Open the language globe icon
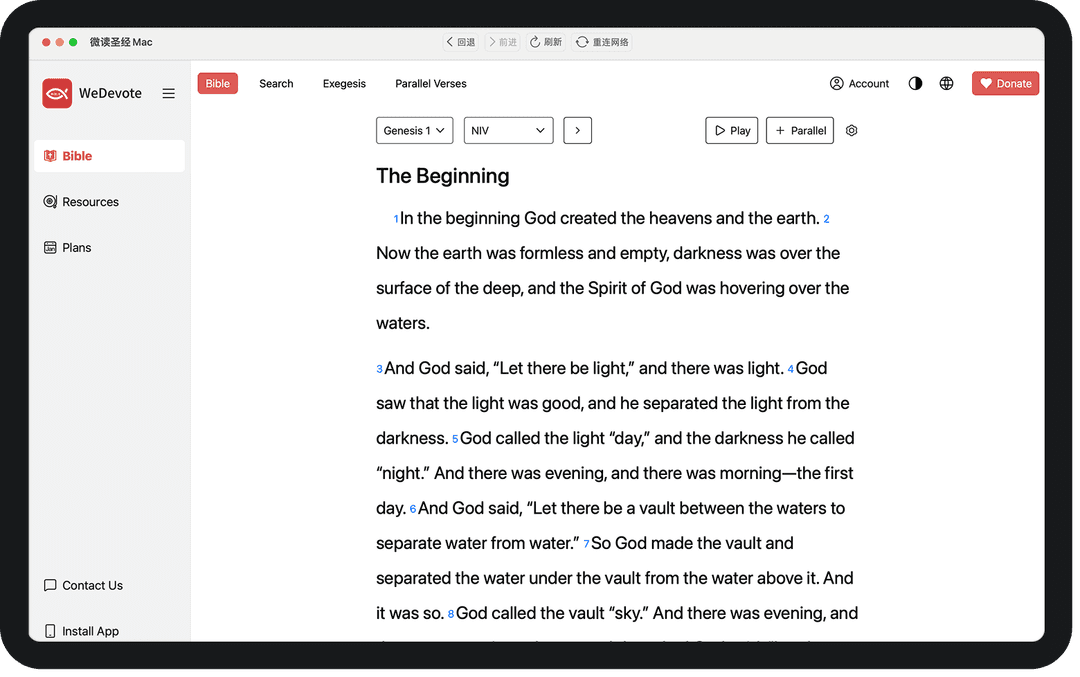1080x677 pixels. 946,84
